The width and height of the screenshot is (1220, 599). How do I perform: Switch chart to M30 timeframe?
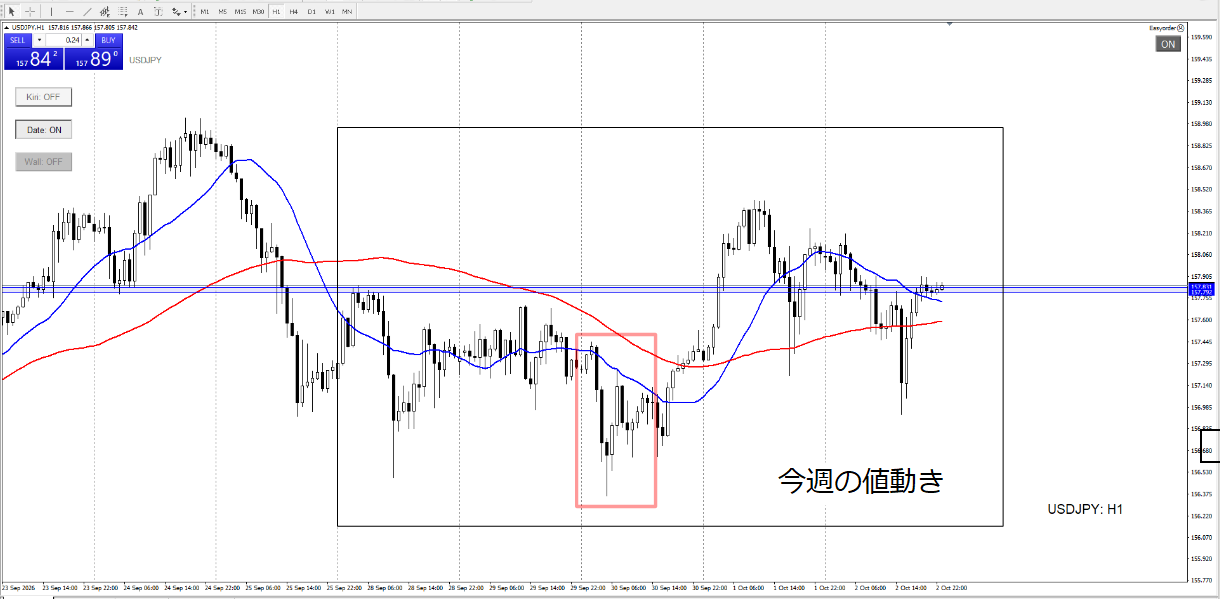coord(258,12)
